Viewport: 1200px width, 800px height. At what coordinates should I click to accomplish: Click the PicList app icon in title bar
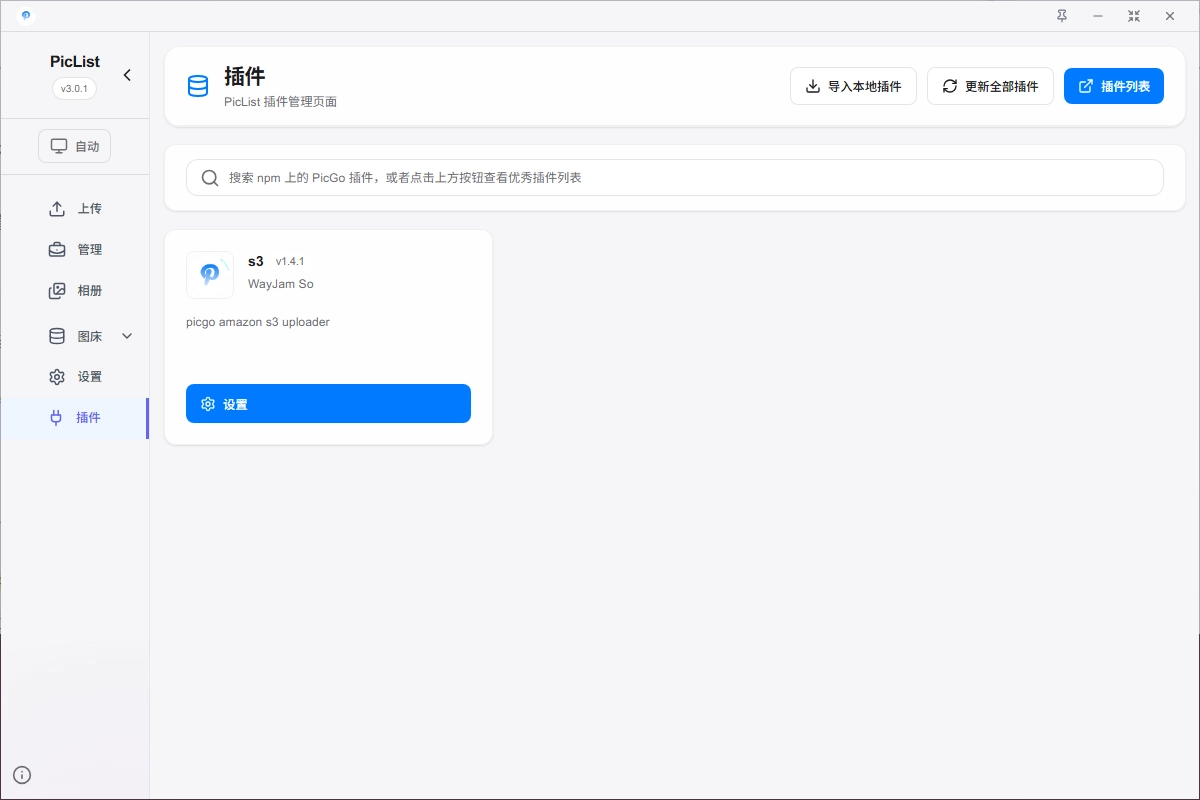tap(25, 16)
